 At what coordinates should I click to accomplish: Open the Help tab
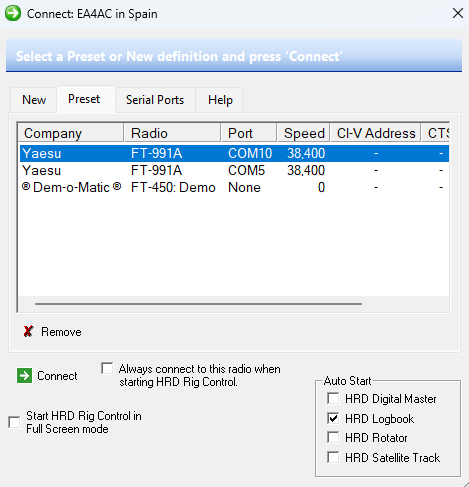click(220, 100)
